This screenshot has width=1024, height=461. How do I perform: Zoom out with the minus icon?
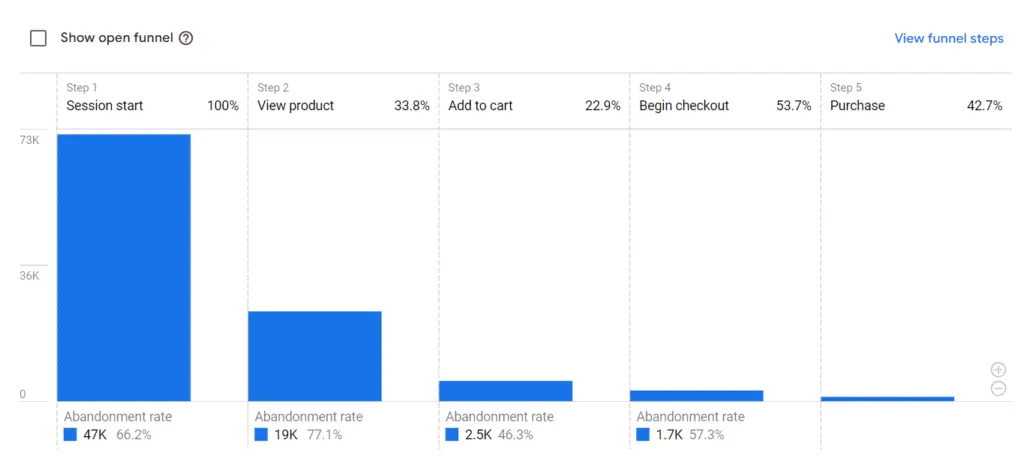[999, 389]
